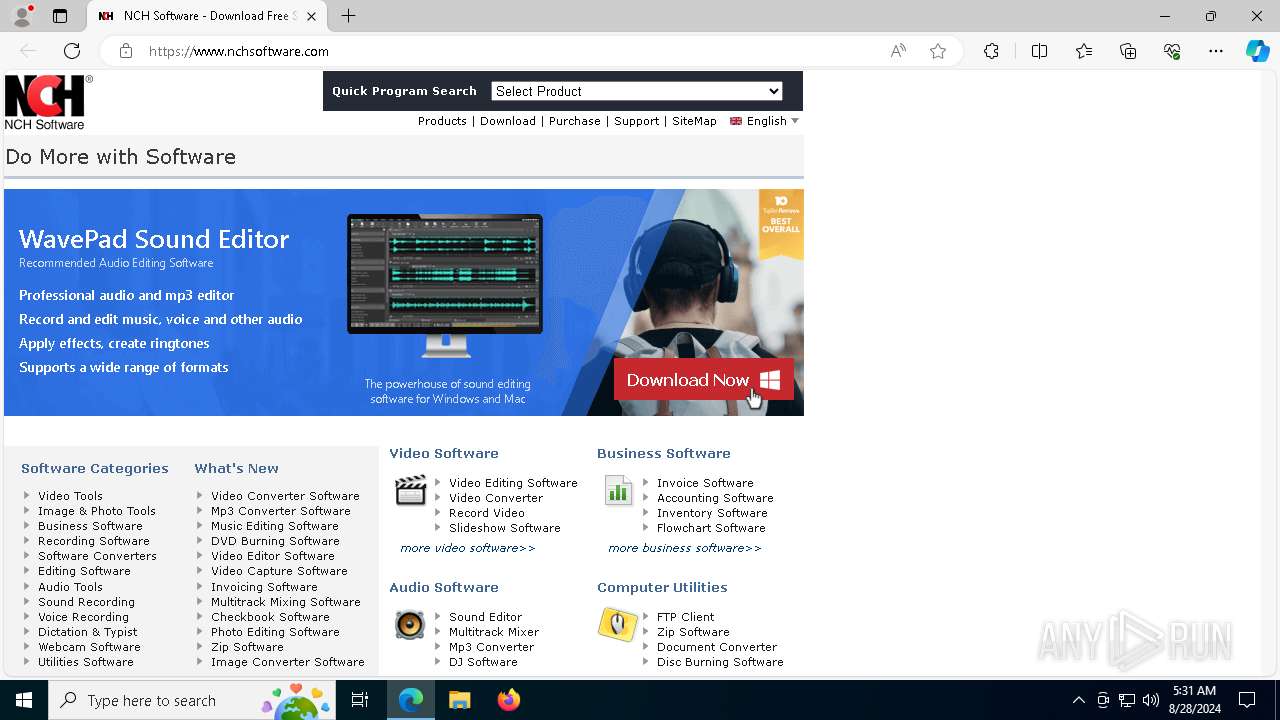The height and width of the screenshot is (720, 1280).
Task: Open tab actions menu
Action: [60, 16]
